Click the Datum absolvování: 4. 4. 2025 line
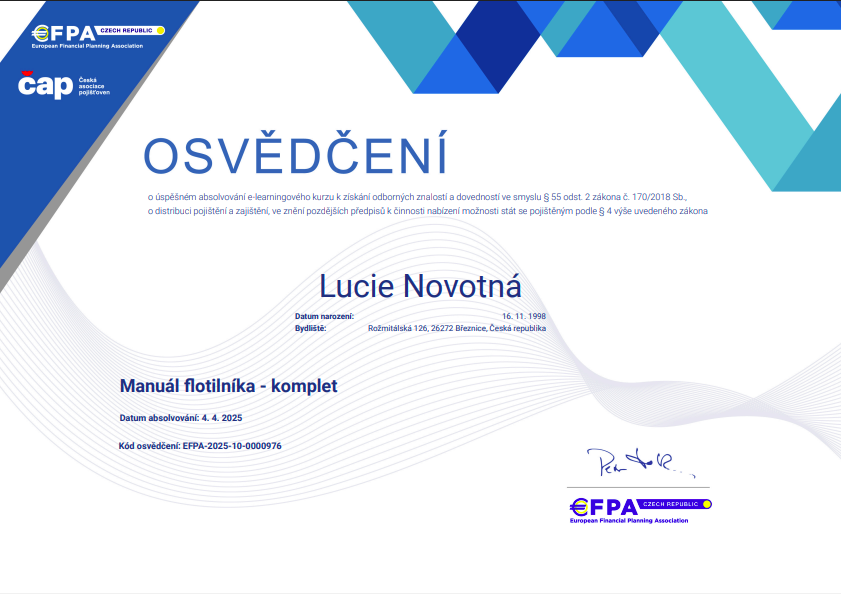The image size is (841, 594). pos(181,418)
